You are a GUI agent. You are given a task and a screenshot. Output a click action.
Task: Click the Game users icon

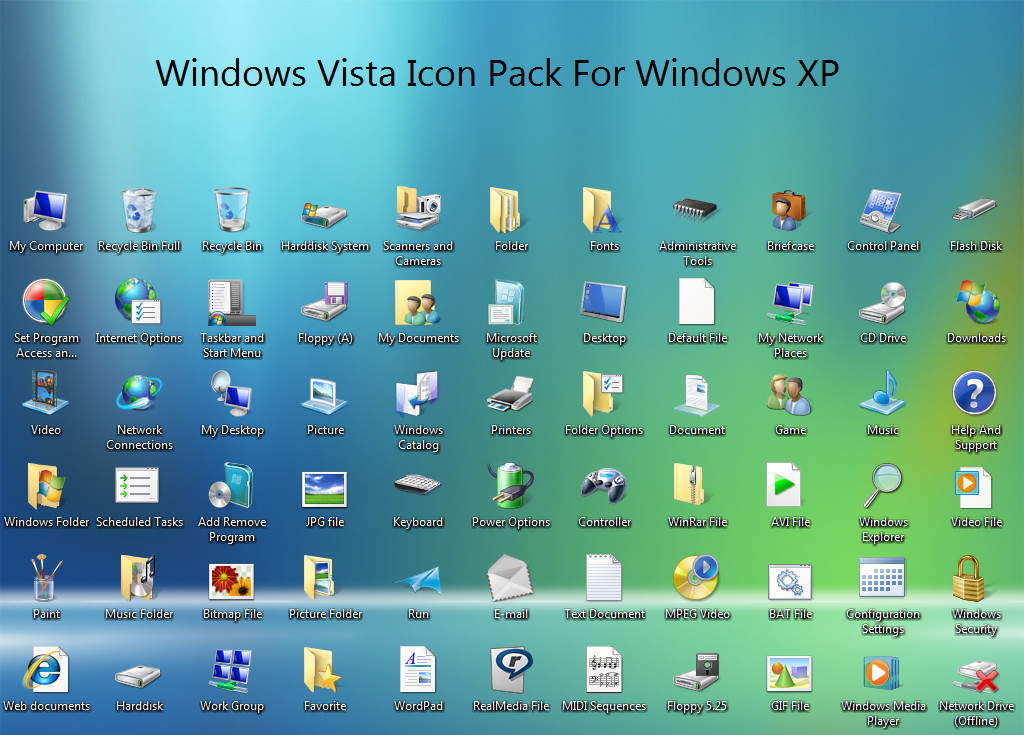790,395
